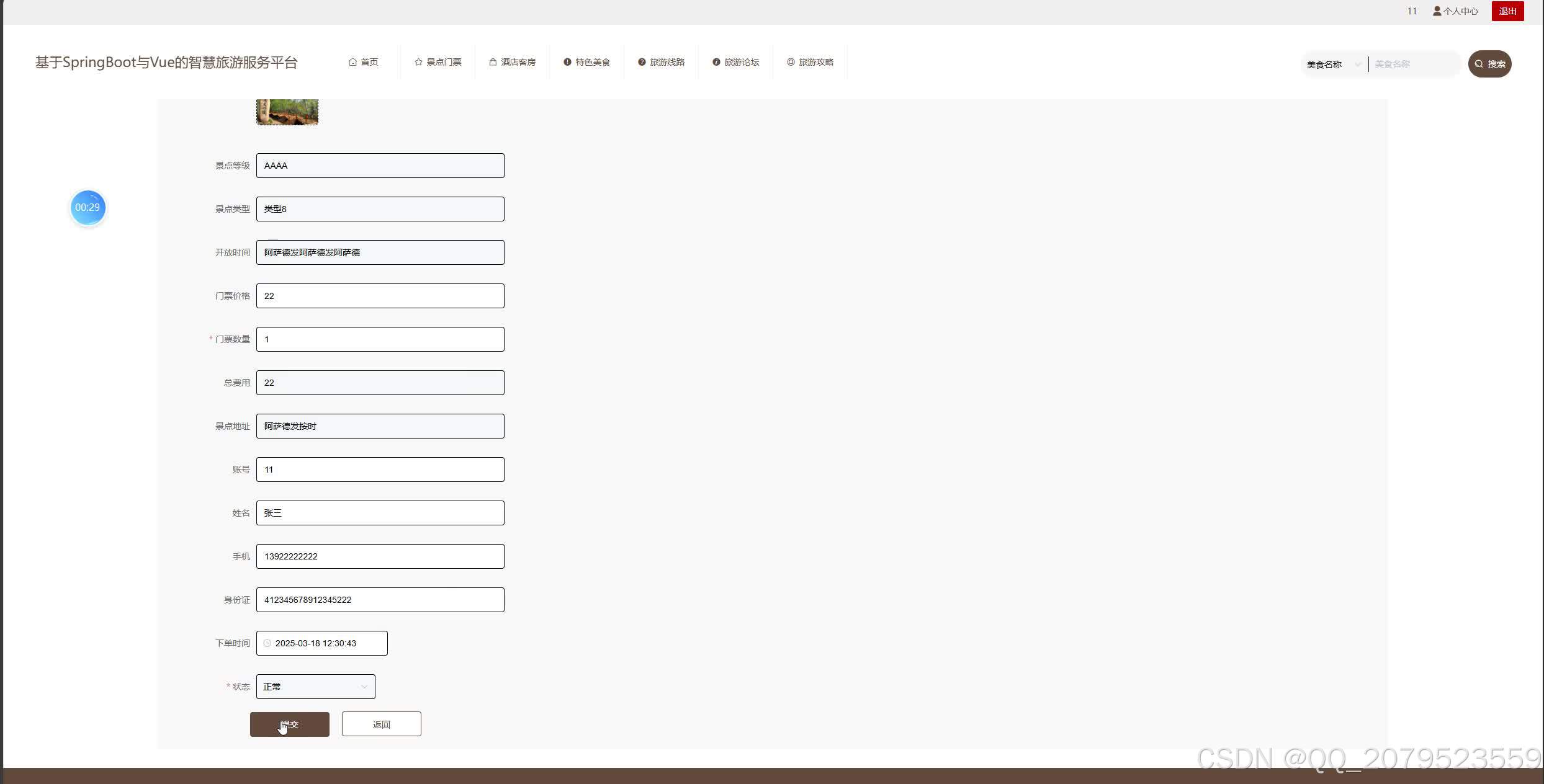Open the 状态 dropdown showing 正常

coord(315,687)
